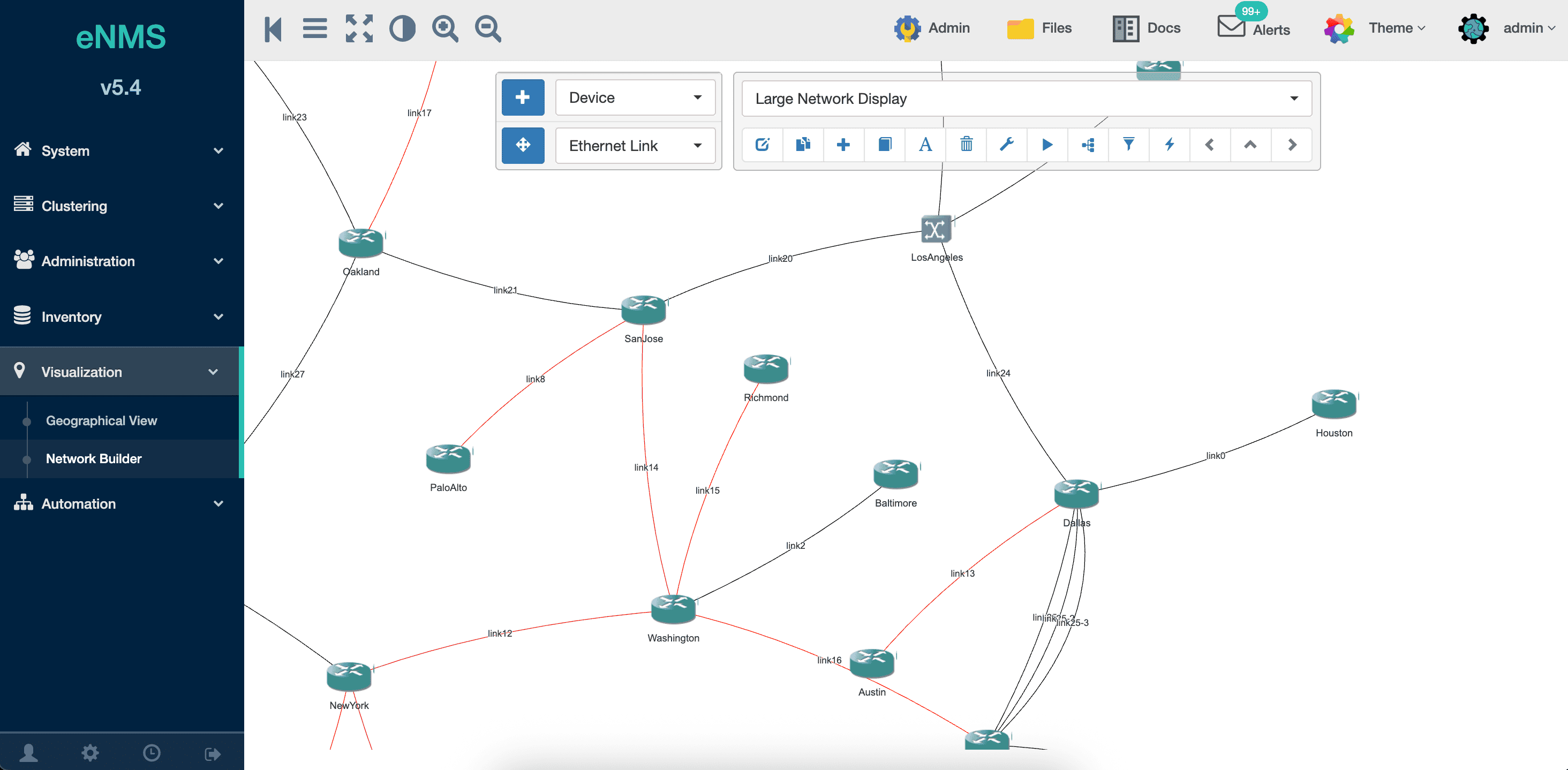Select the Baltimore router node
This screenshot has height=770, width=1568.
coord(895,473)
